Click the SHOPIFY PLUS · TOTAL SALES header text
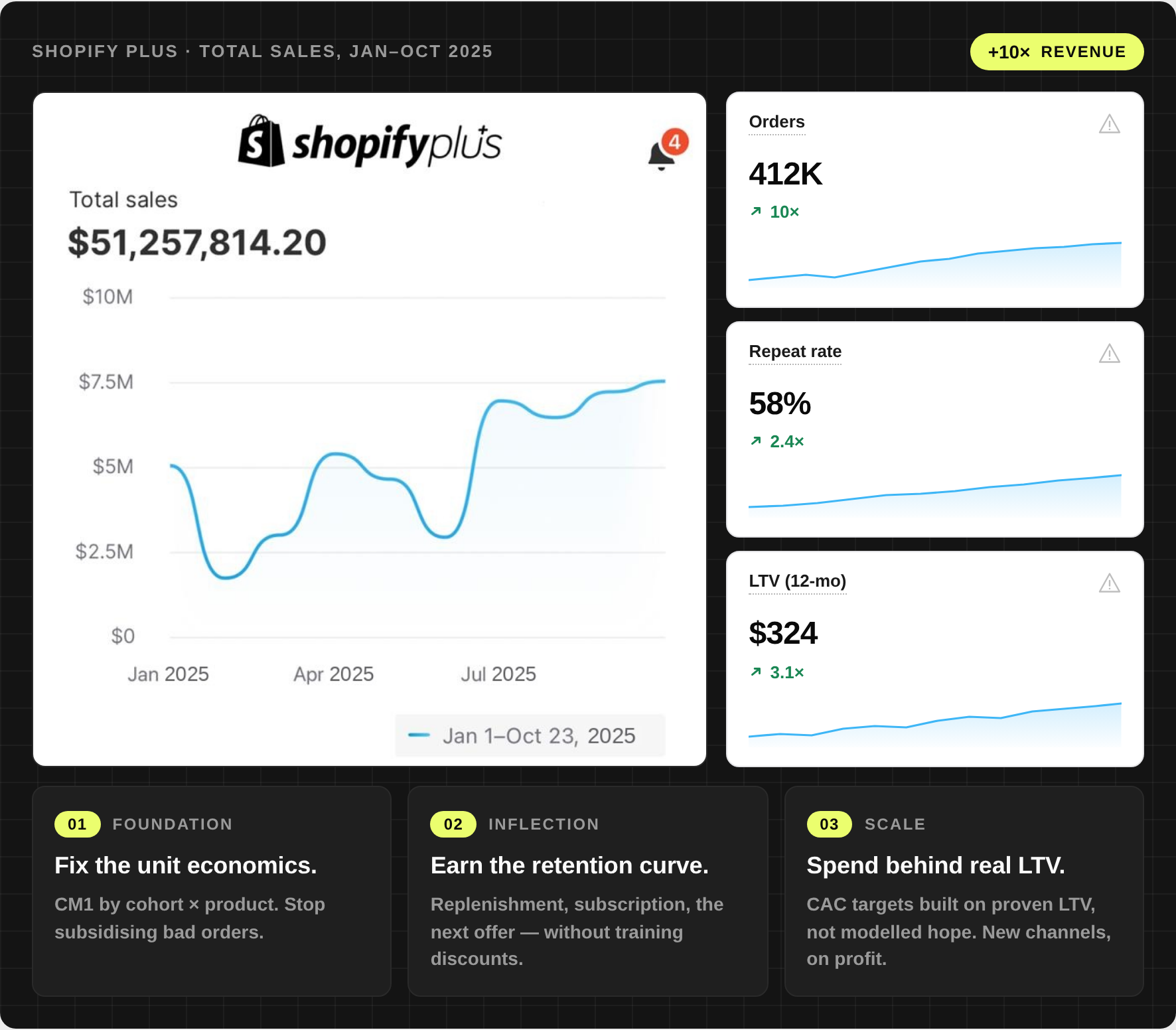 tap(262, 52)
